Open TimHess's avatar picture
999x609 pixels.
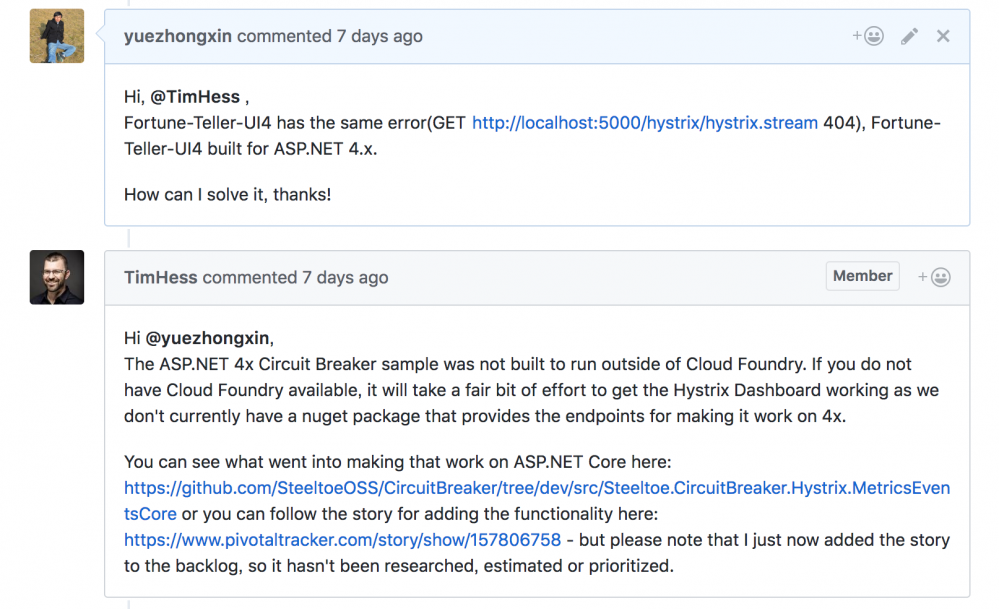pos(57,277)
